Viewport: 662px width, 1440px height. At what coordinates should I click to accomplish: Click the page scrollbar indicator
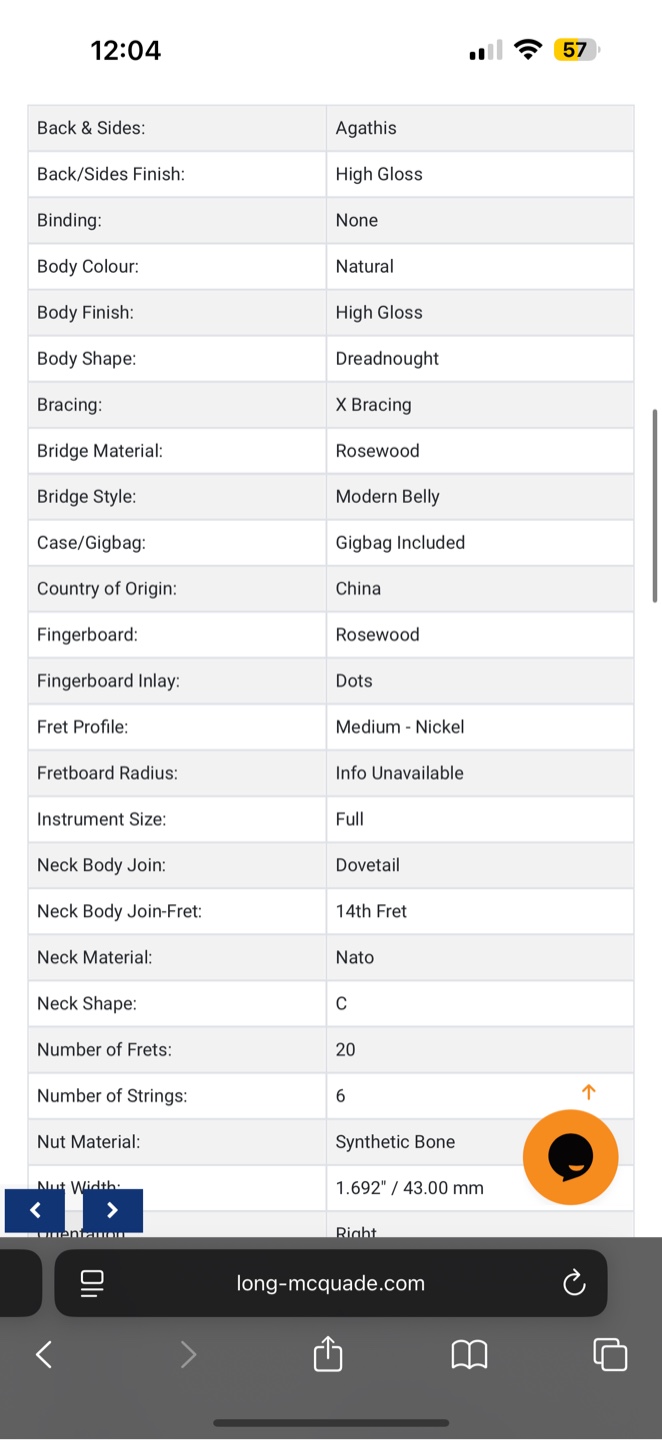coord(655,505)
